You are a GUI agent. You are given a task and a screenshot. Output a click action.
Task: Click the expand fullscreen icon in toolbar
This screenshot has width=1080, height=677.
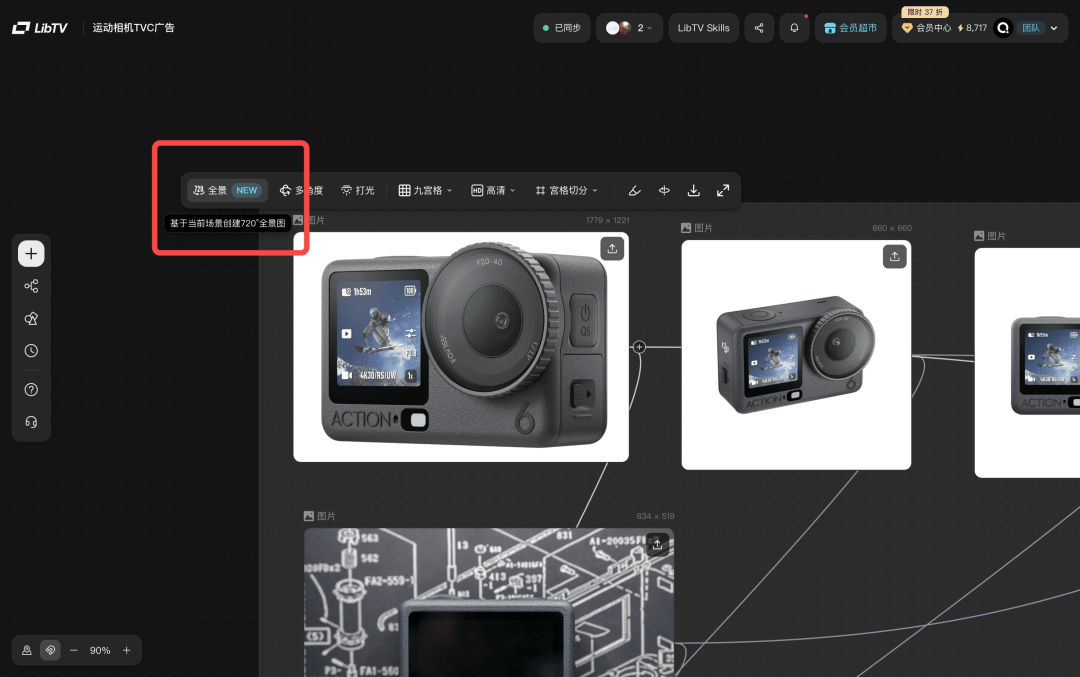723,190
